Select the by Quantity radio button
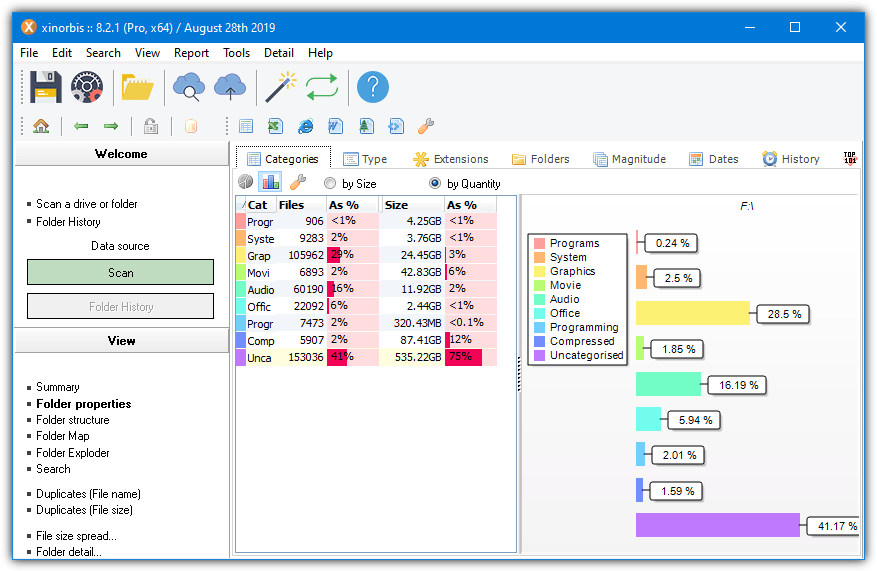877x571 pixels. tap(435, 183)
